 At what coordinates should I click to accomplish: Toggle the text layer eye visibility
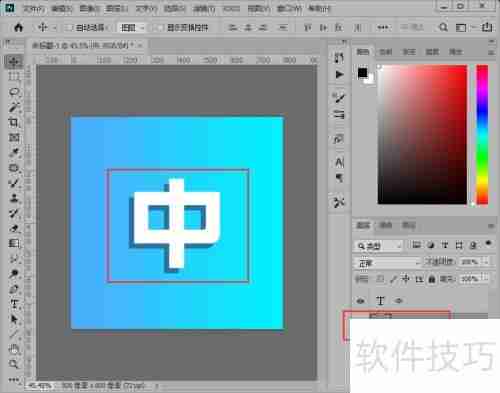(x=360, y=301)
